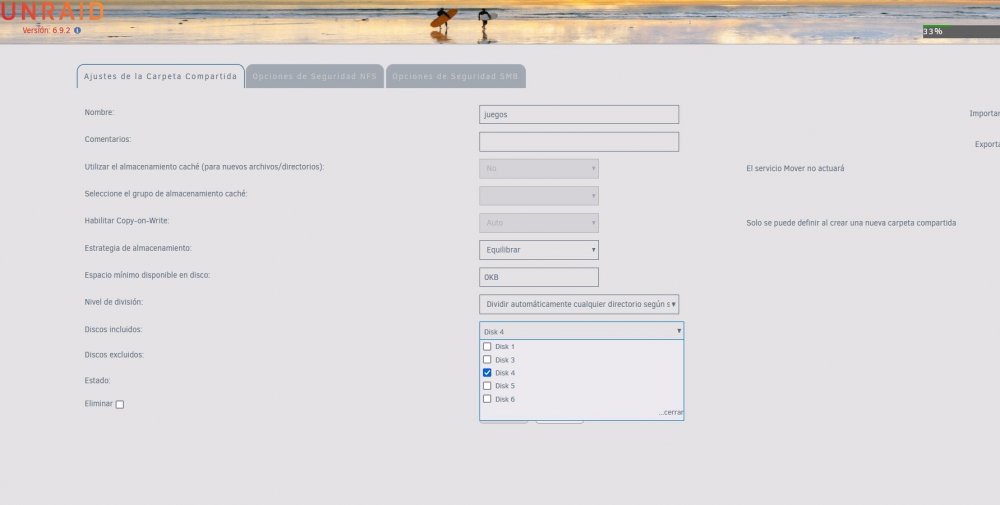Viewport: 1000px width, 505px height.
Task: Switch to Opciones de Seguridad SMB tab
Action: [455, 76]
